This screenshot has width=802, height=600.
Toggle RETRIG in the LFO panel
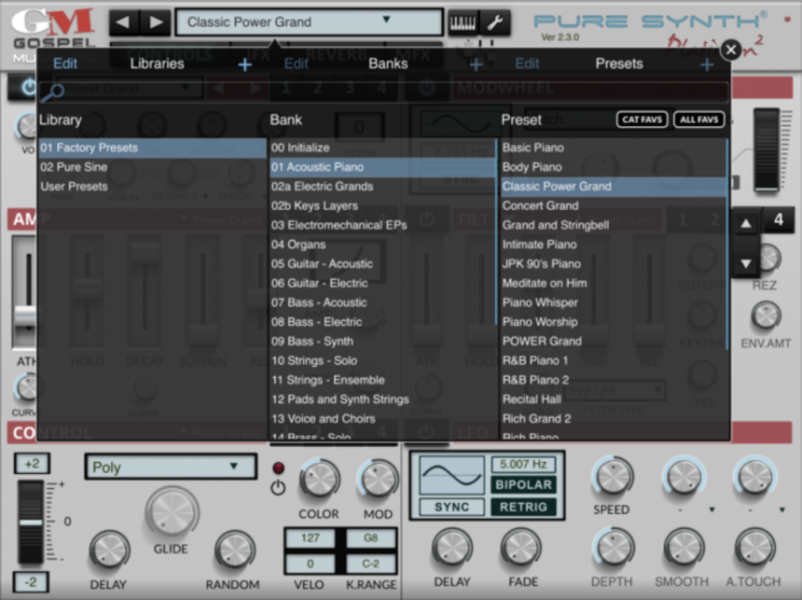(x=524, y=507)
